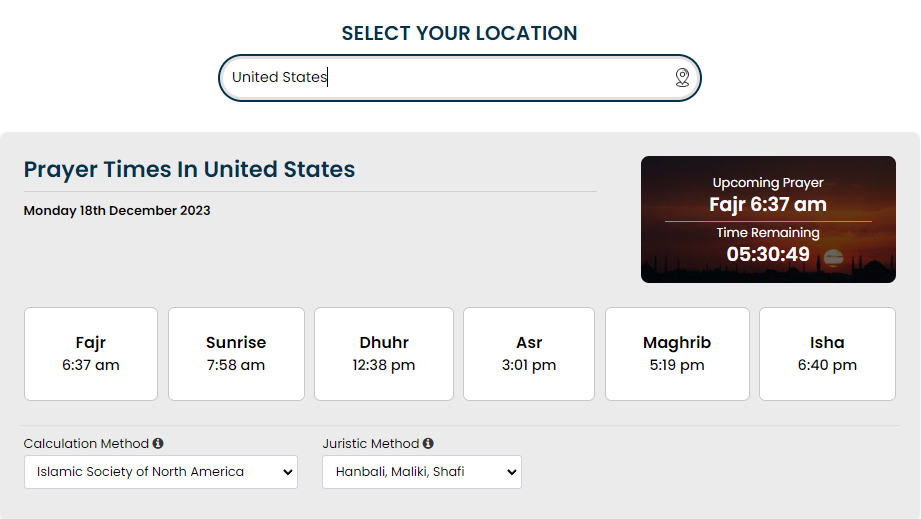The image size is (921, 519).
Task: Click the Calculation Method label
Action: point(86,443)
